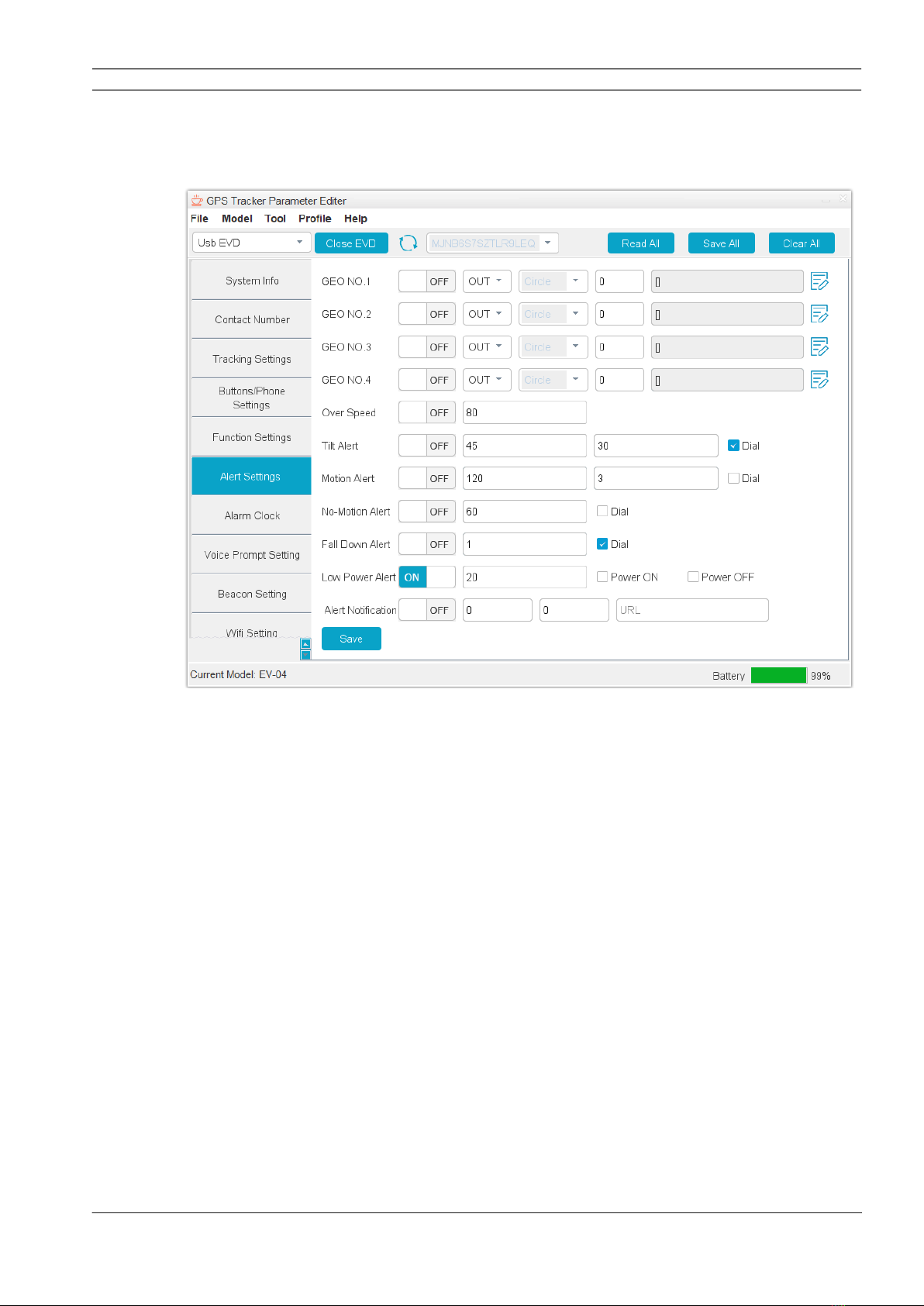Enable the No-Motion Alert switch
This screenshot has width=924, height=1306.
pyautogui.click(x=427, y=512)
